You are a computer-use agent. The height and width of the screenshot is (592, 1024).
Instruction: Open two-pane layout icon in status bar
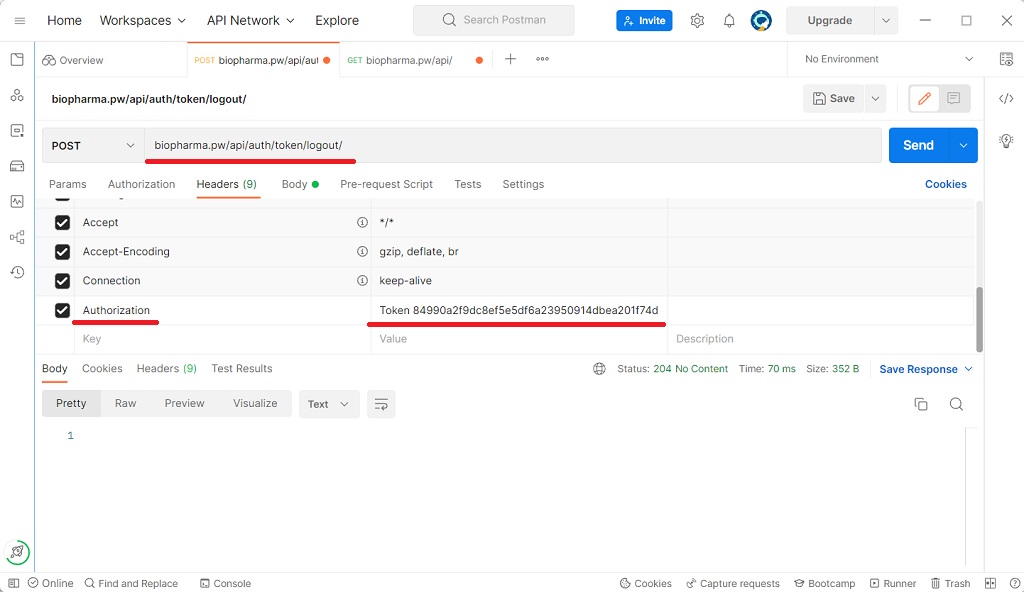pyautogui.click(x=990, y=584)
